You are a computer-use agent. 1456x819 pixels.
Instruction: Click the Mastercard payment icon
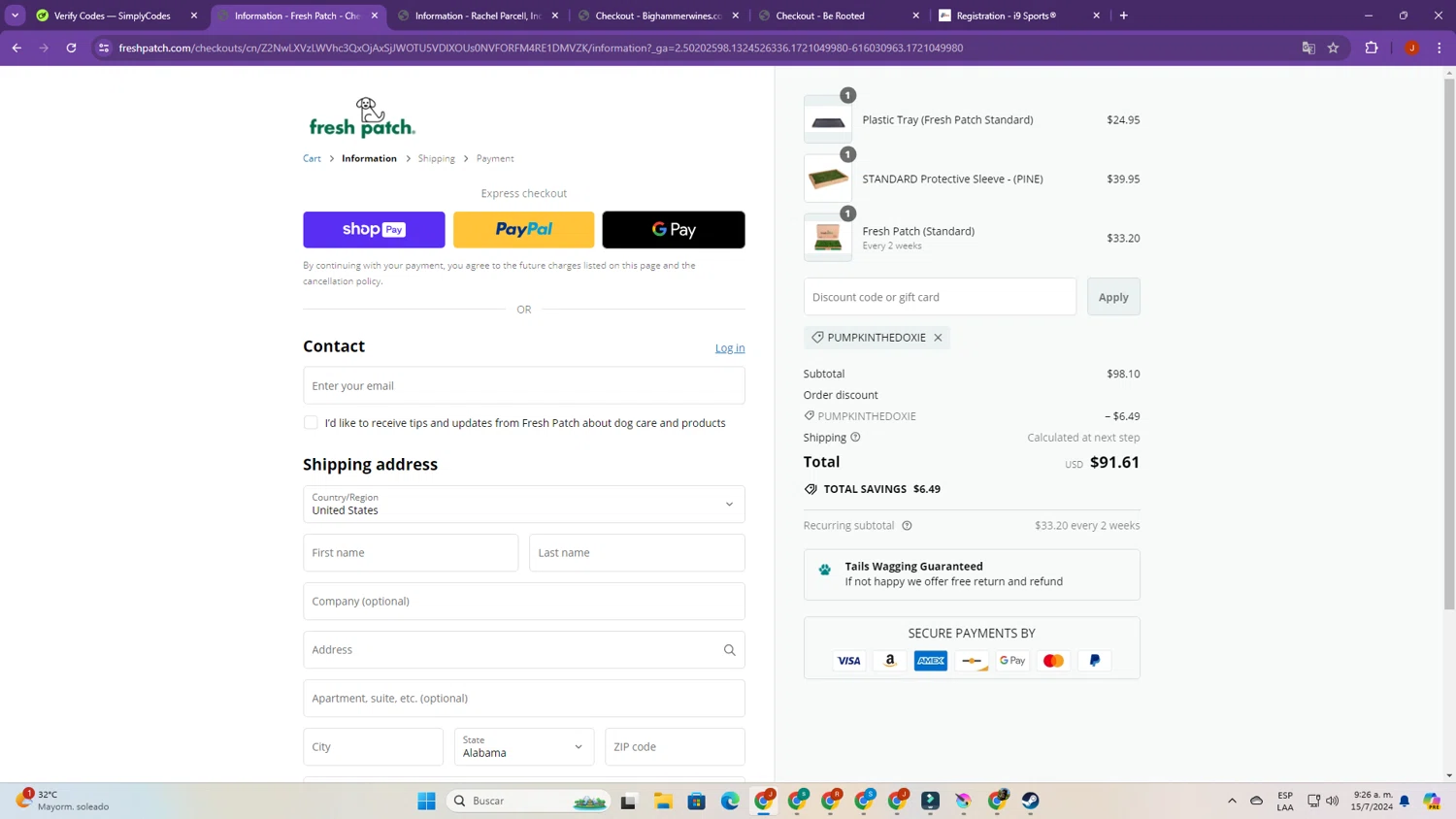pyautogui.click(x=1053, y=661)
